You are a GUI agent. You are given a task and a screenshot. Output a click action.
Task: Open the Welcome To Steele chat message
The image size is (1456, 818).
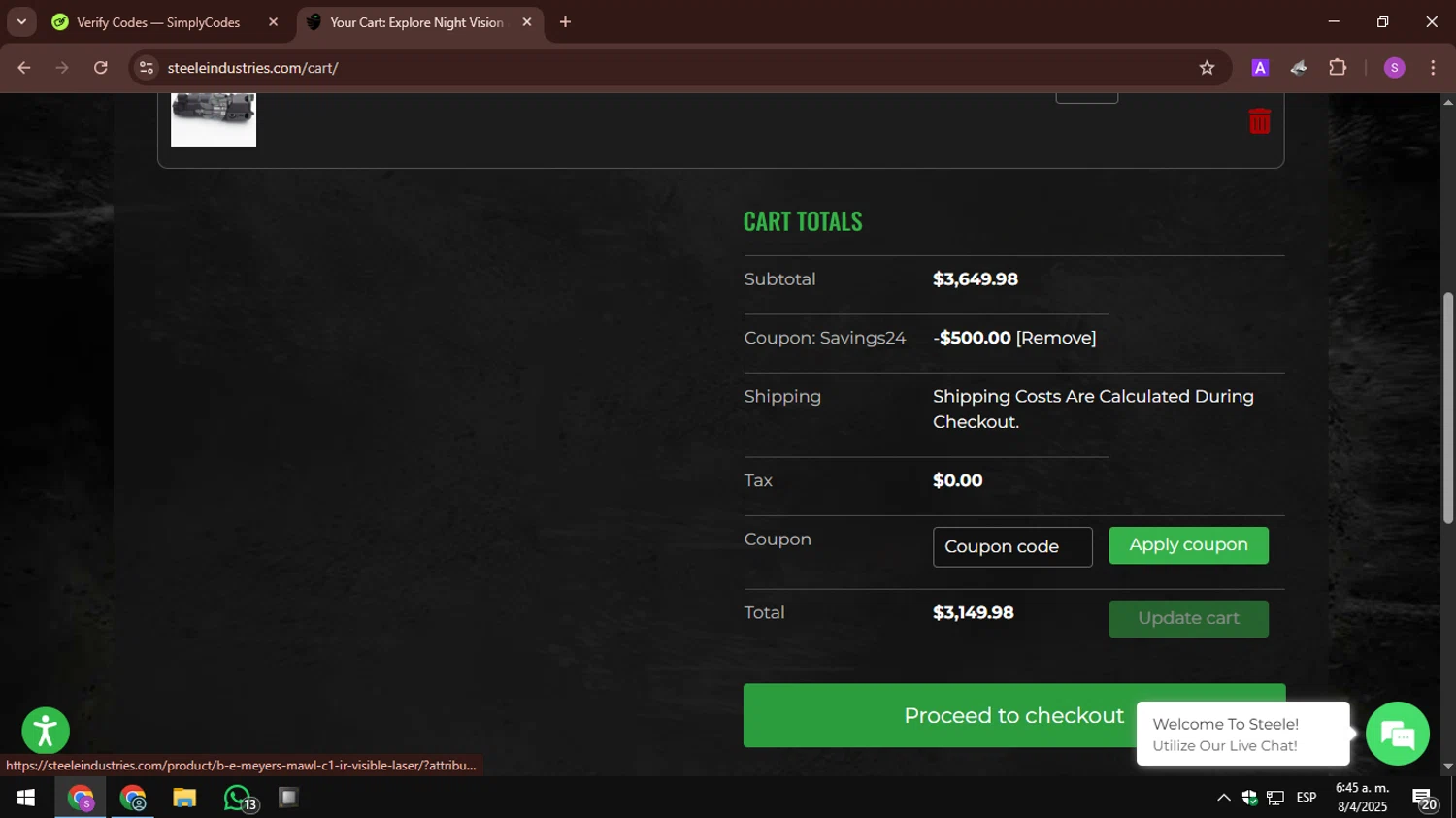(1242, 734)
